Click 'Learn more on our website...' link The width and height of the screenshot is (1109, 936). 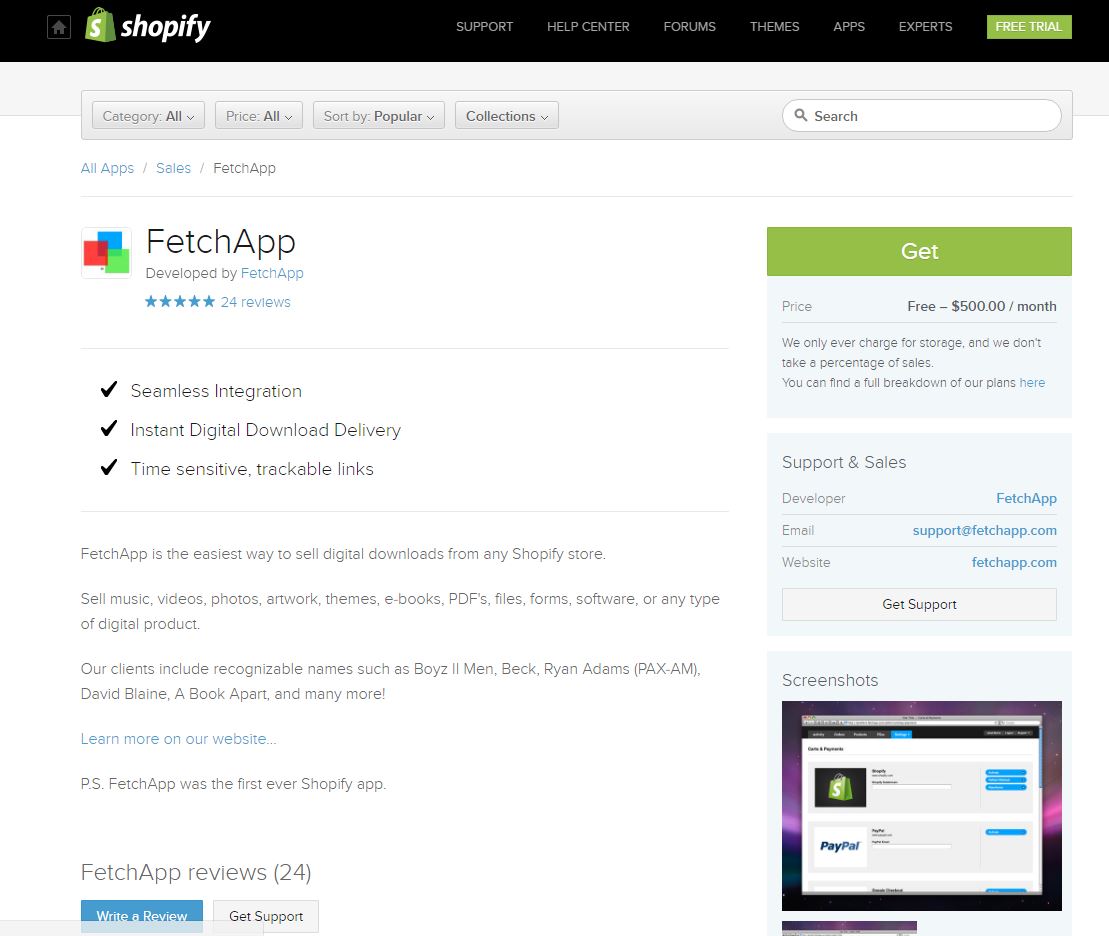tap(178, 739)
